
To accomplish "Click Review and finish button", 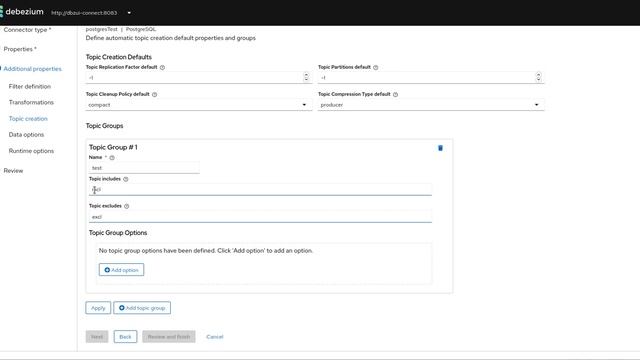I will tap(169, 337).
